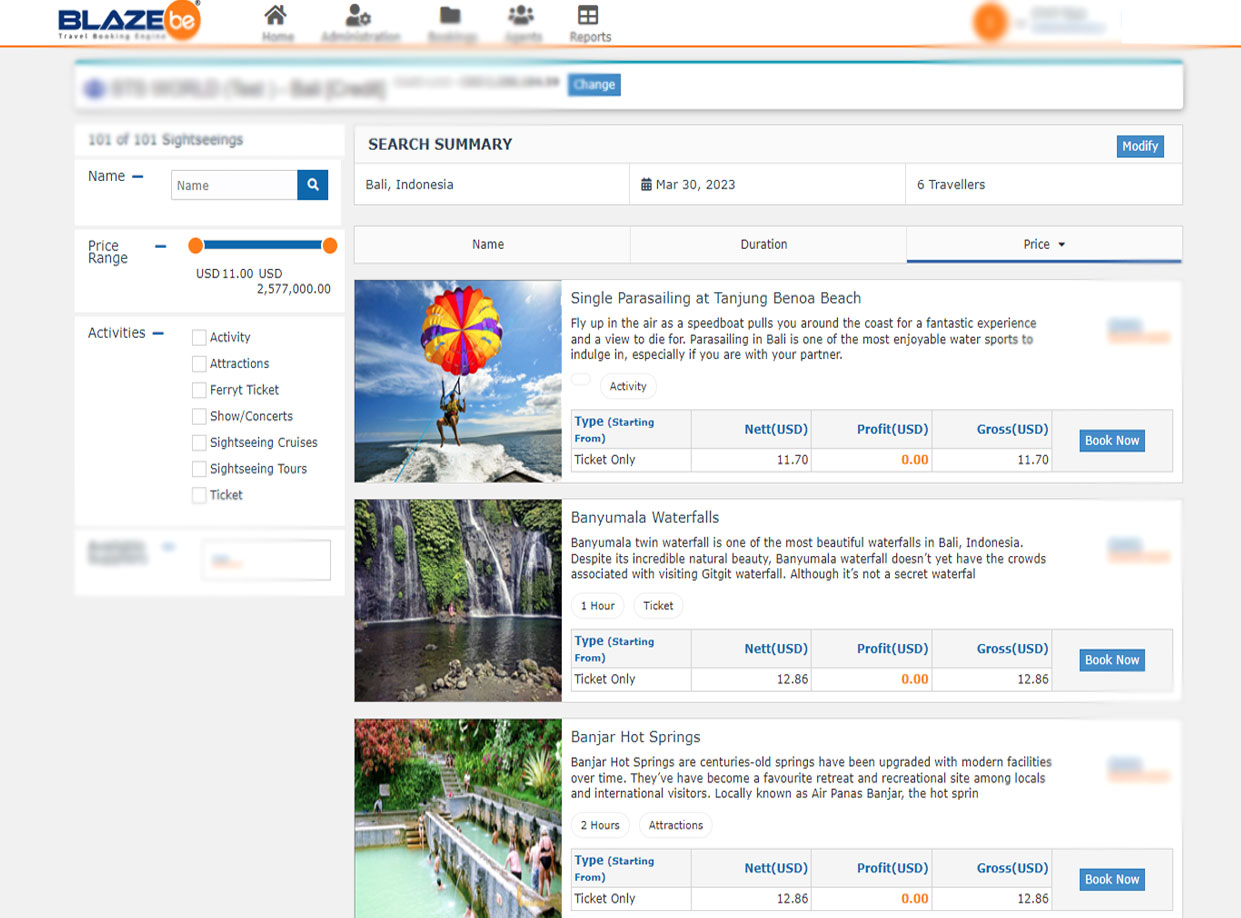Open the Bookings folder icon
This screenshot has width=1241, height=918.
450,16
